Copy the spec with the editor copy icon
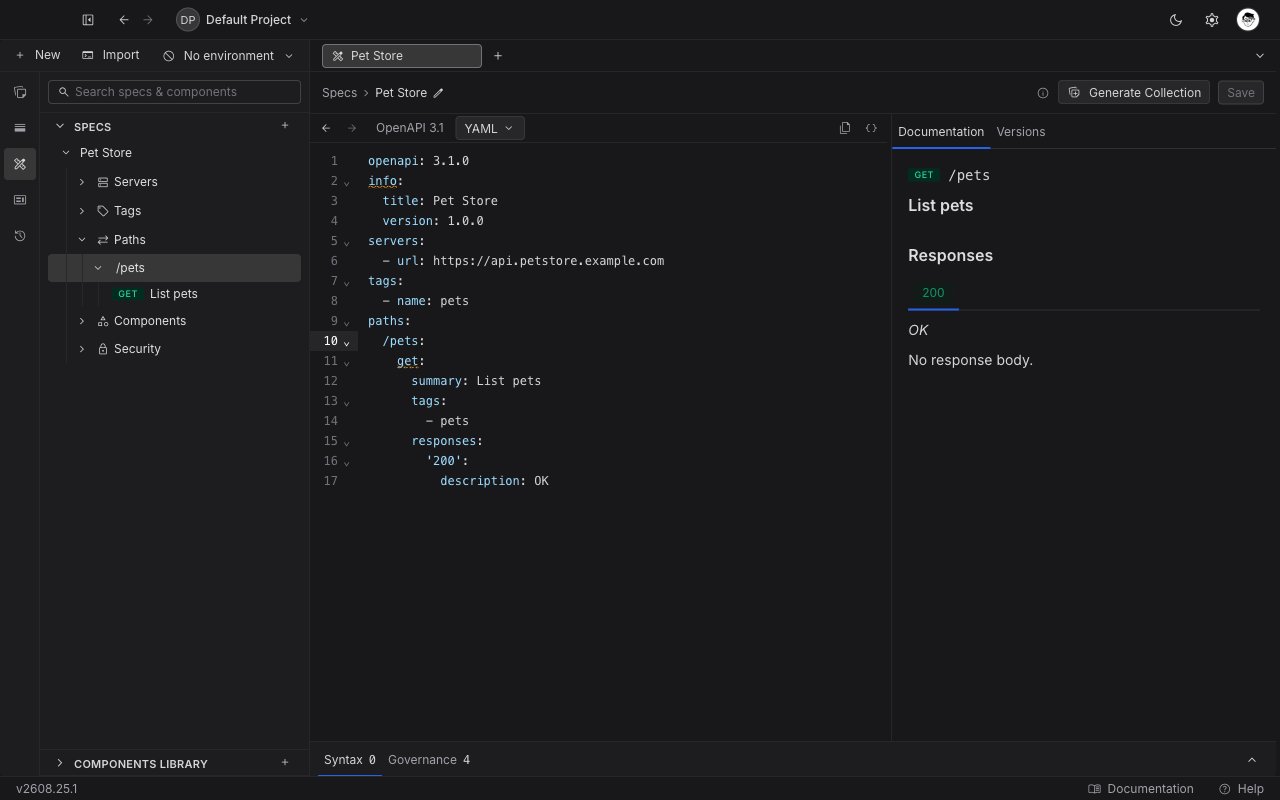 (845, 128)
